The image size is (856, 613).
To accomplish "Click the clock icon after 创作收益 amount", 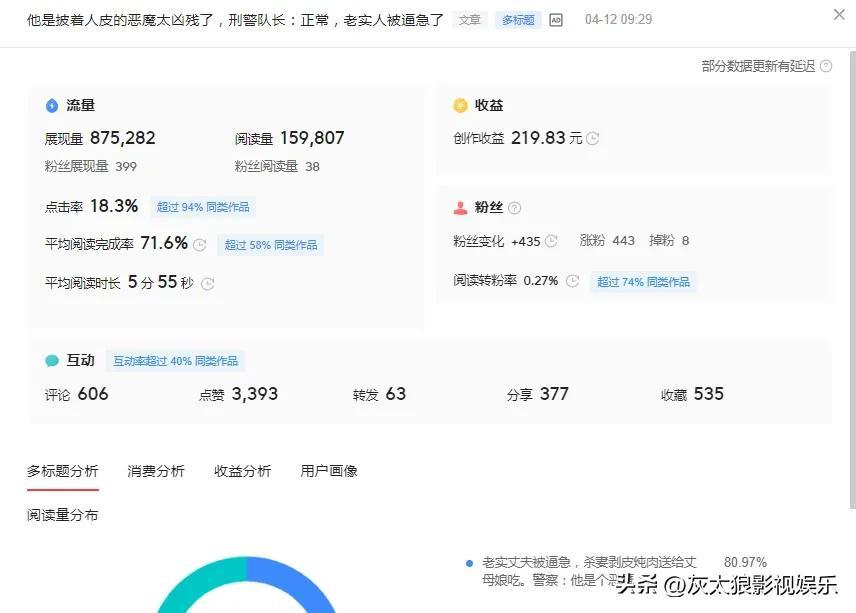I will 593,139.
